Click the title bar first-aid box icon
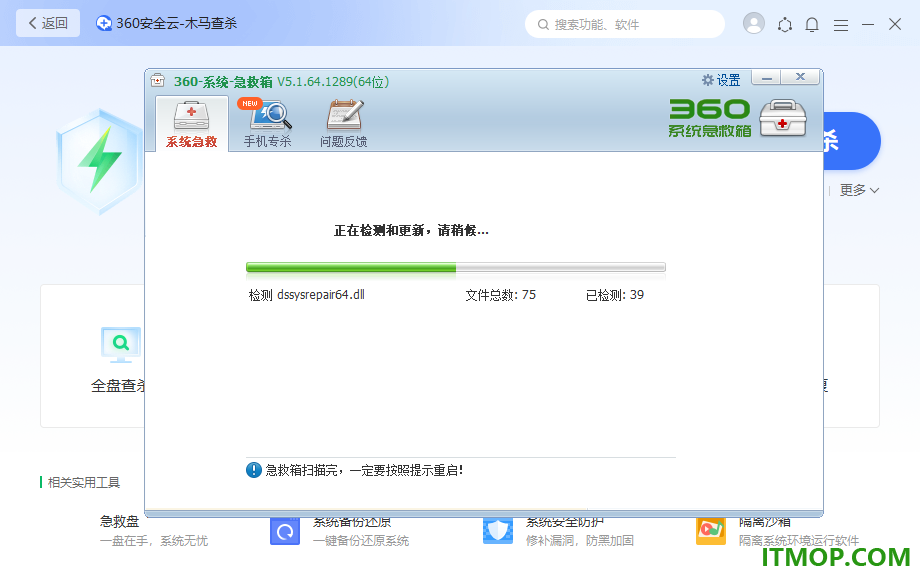The image size is (920, 580). click(x=157, y=80)
